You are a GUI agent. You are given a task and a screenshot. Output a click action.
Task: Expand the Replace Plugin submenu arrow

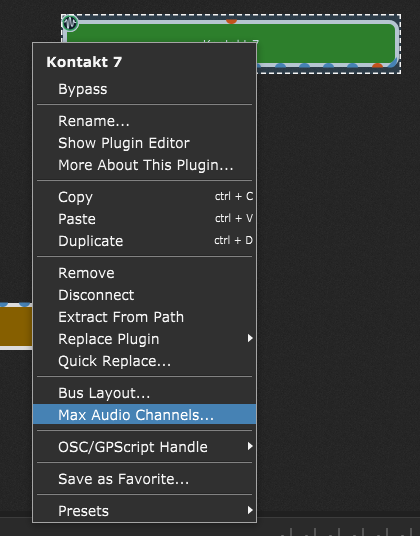250,338
